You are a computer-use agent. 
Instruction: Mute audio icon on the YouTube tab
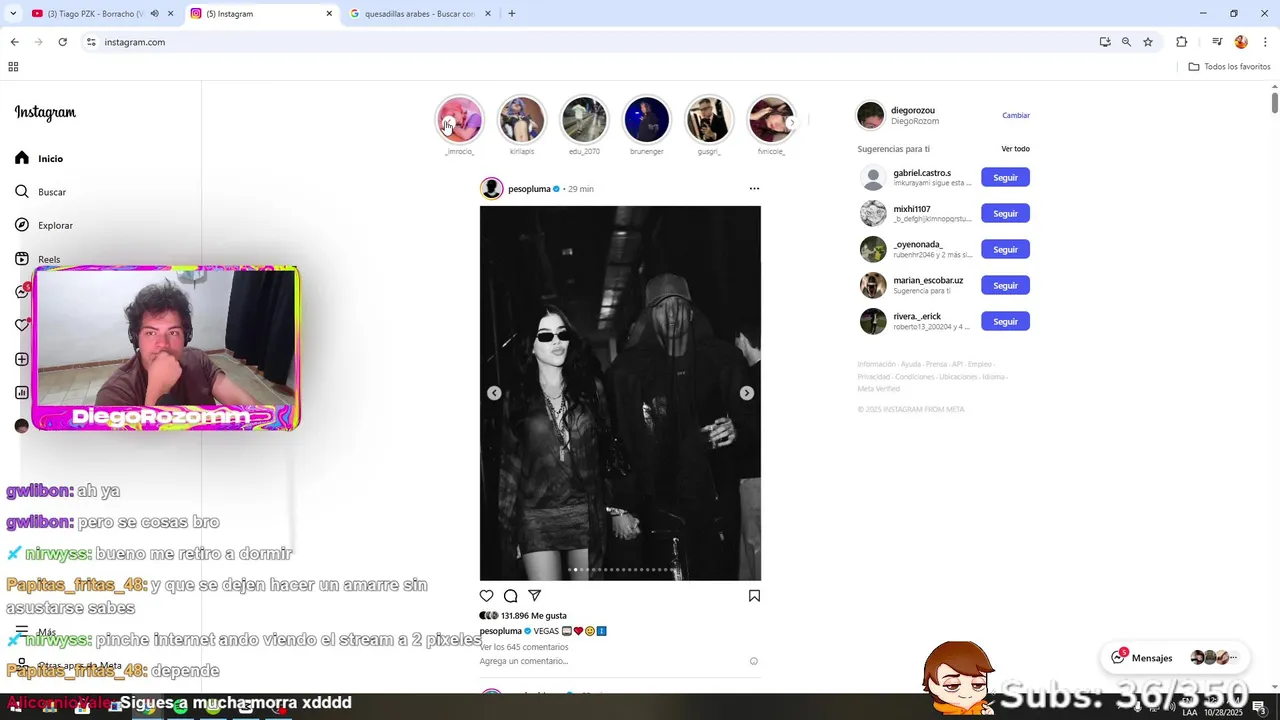[154, 14]
